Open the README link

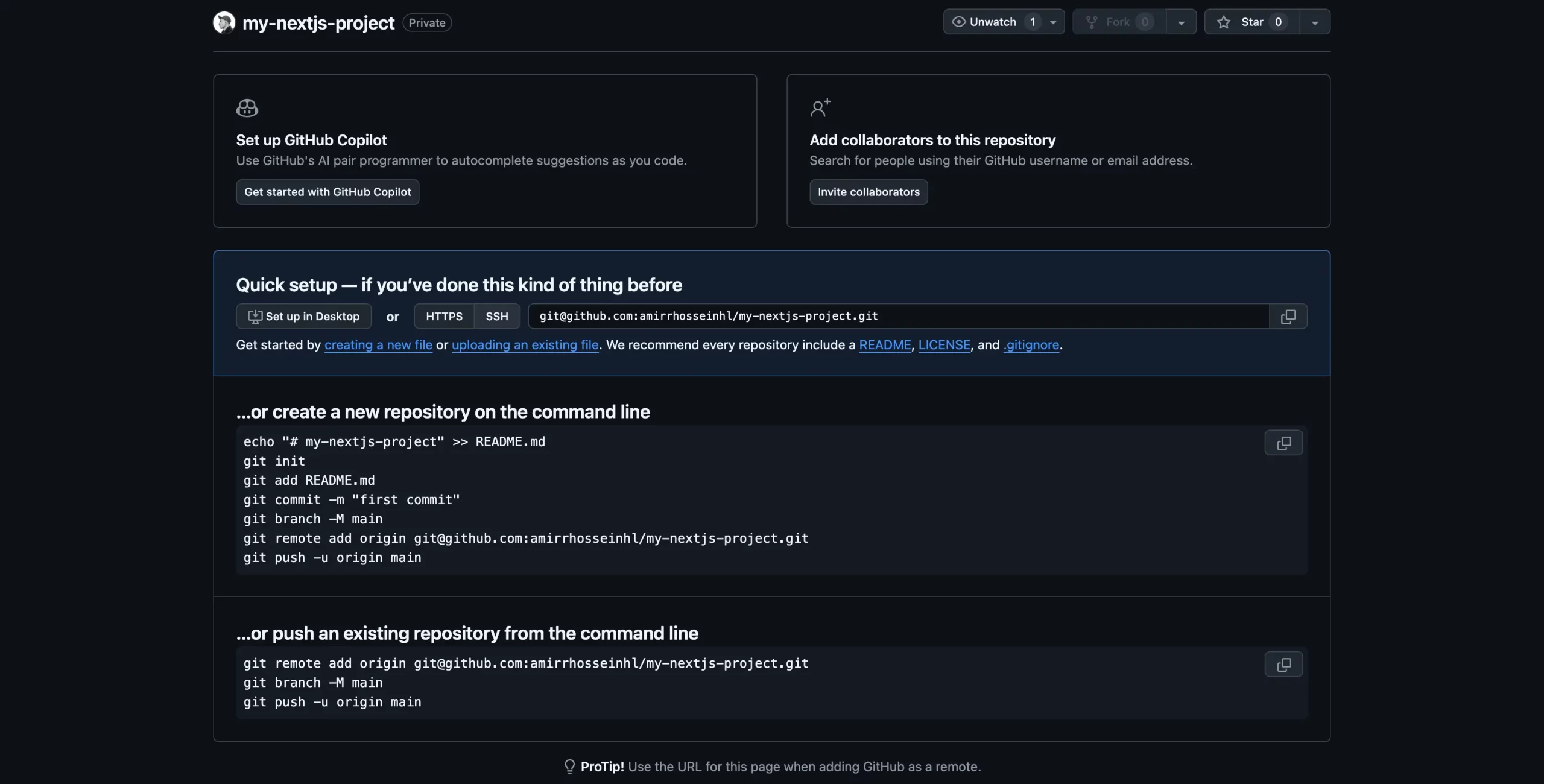[x=885, y=345]
